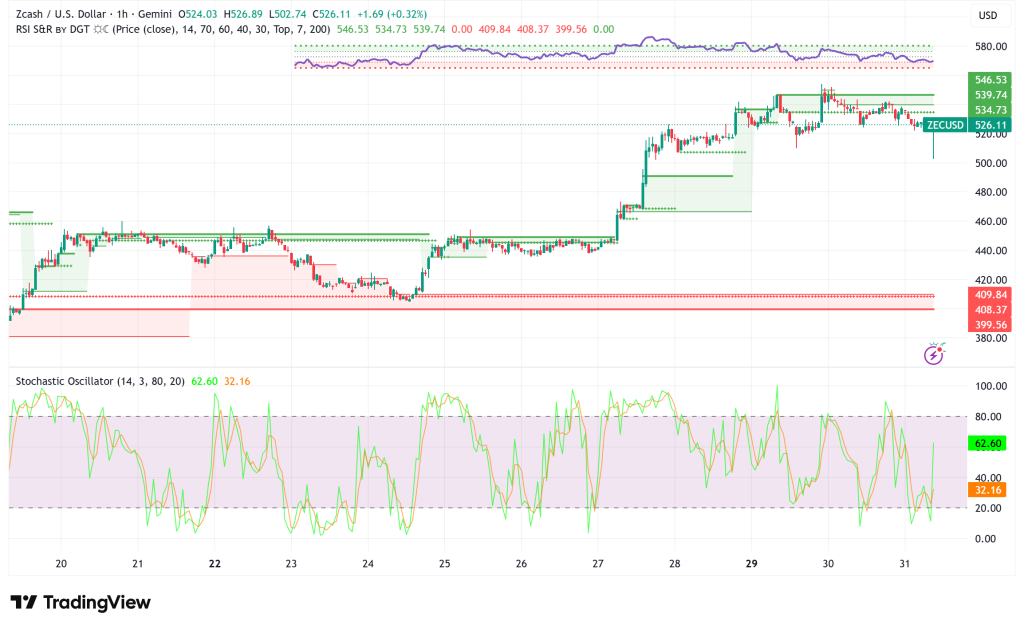Screen dimensions: 1024x629
Task: Click the green 62.60 stochastic value label
Action: pos(990,443)
